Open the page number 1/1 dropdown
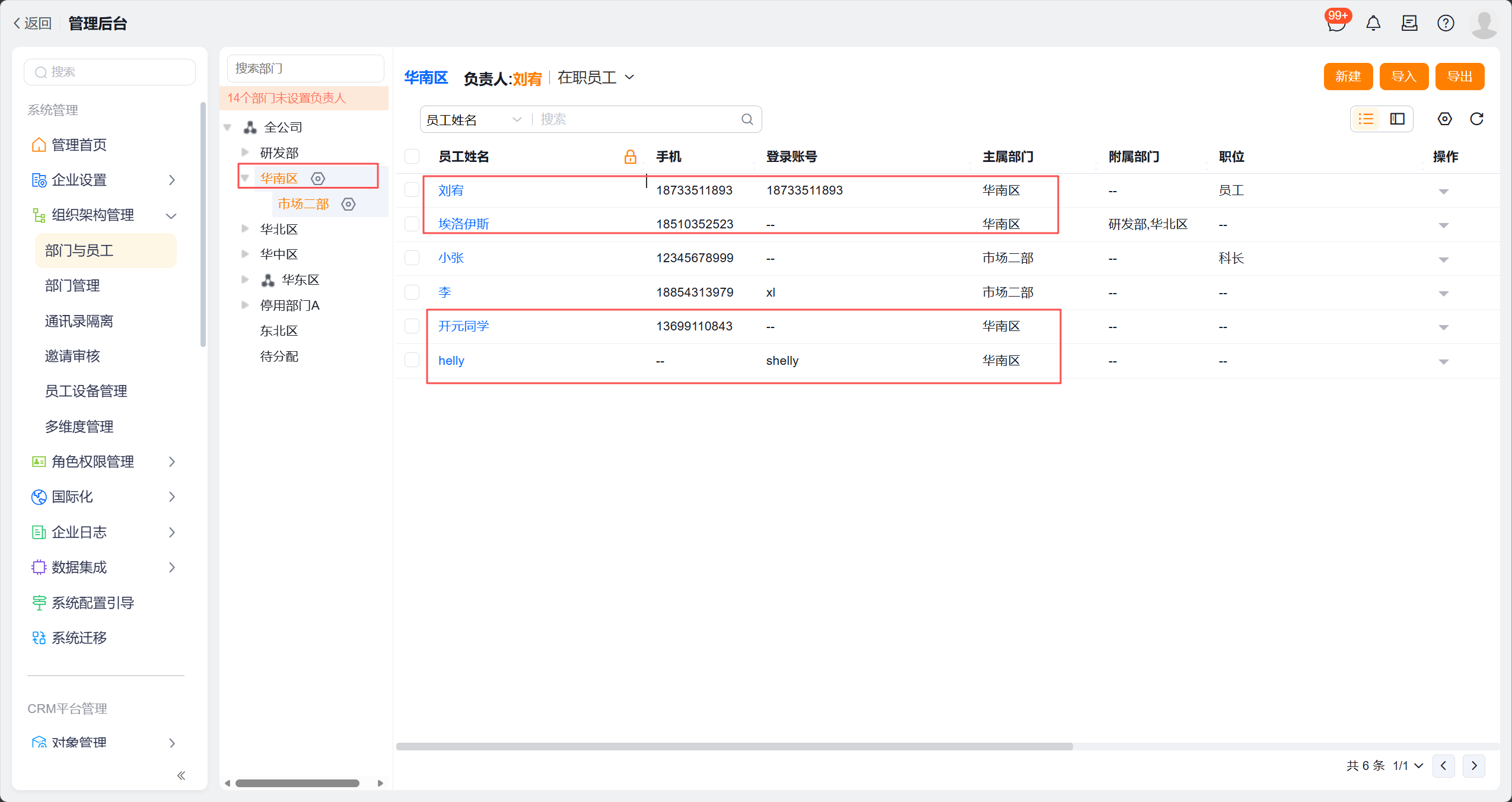1512x802 pixels. pos(1408,766)
